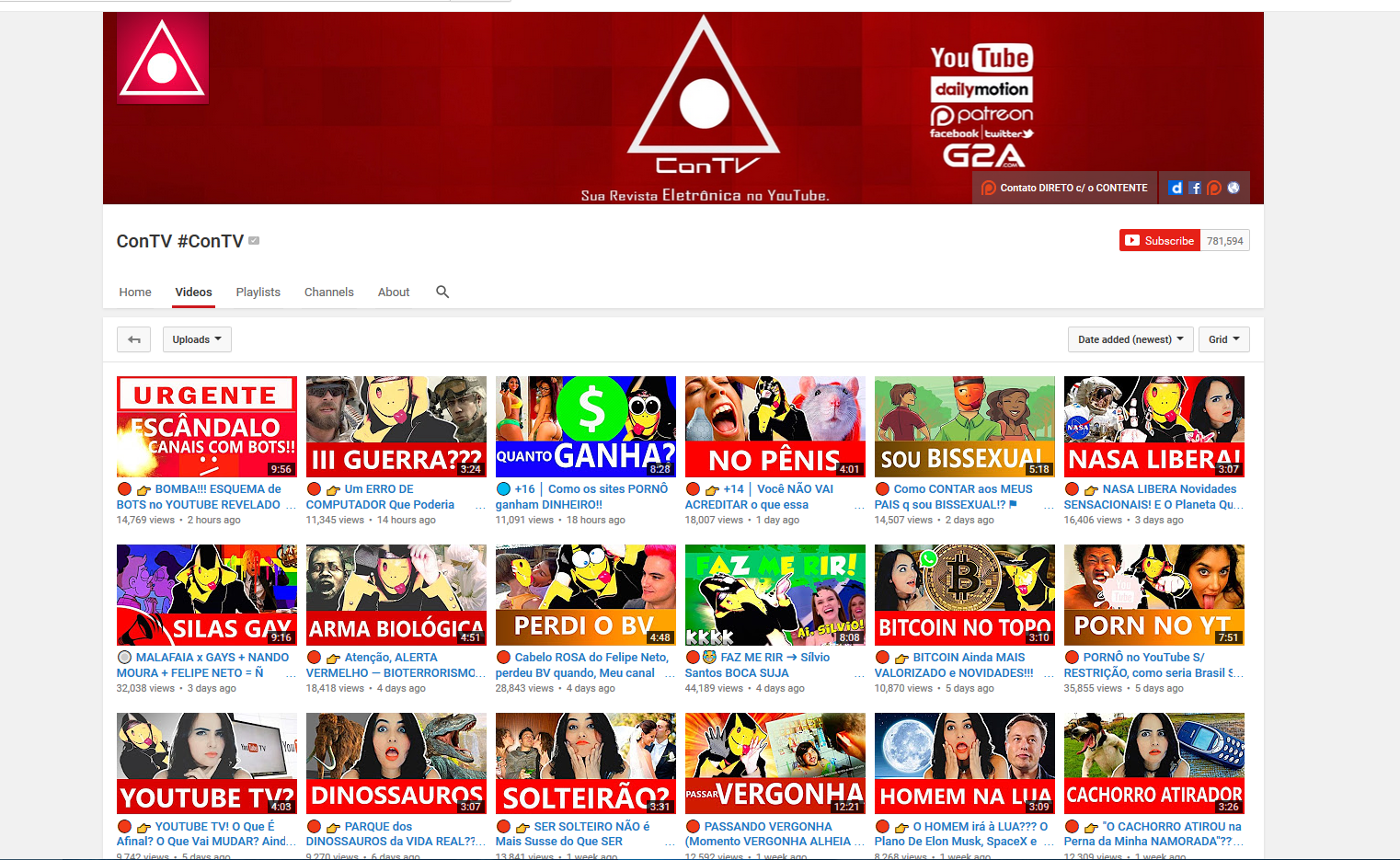This screenshot has height=860, width=1400.
Task: Expand the Grid view dropdown
Action: pyautogui.click(x=1223, y=339)
